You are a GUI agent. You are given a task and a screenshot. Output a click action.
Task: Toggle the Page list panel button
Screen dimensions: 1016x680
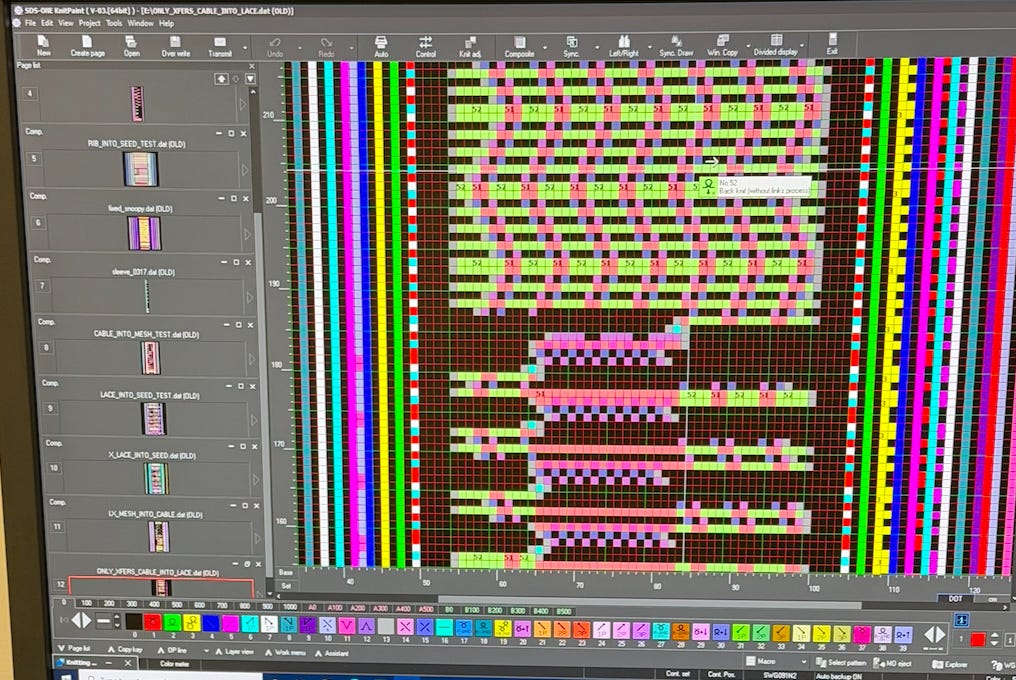click(74, 648)
